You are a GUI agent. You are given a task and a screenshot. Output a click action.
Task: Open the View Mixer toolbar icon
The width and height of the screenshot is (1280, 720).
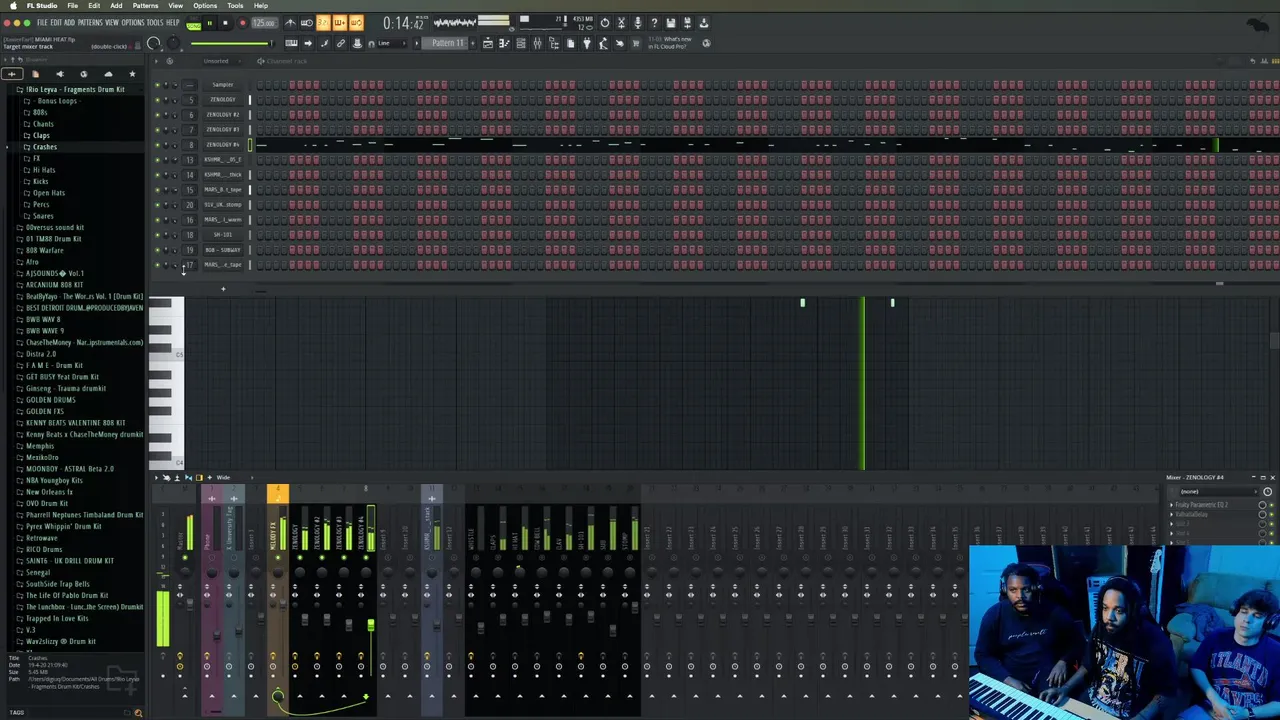(537, 43)
